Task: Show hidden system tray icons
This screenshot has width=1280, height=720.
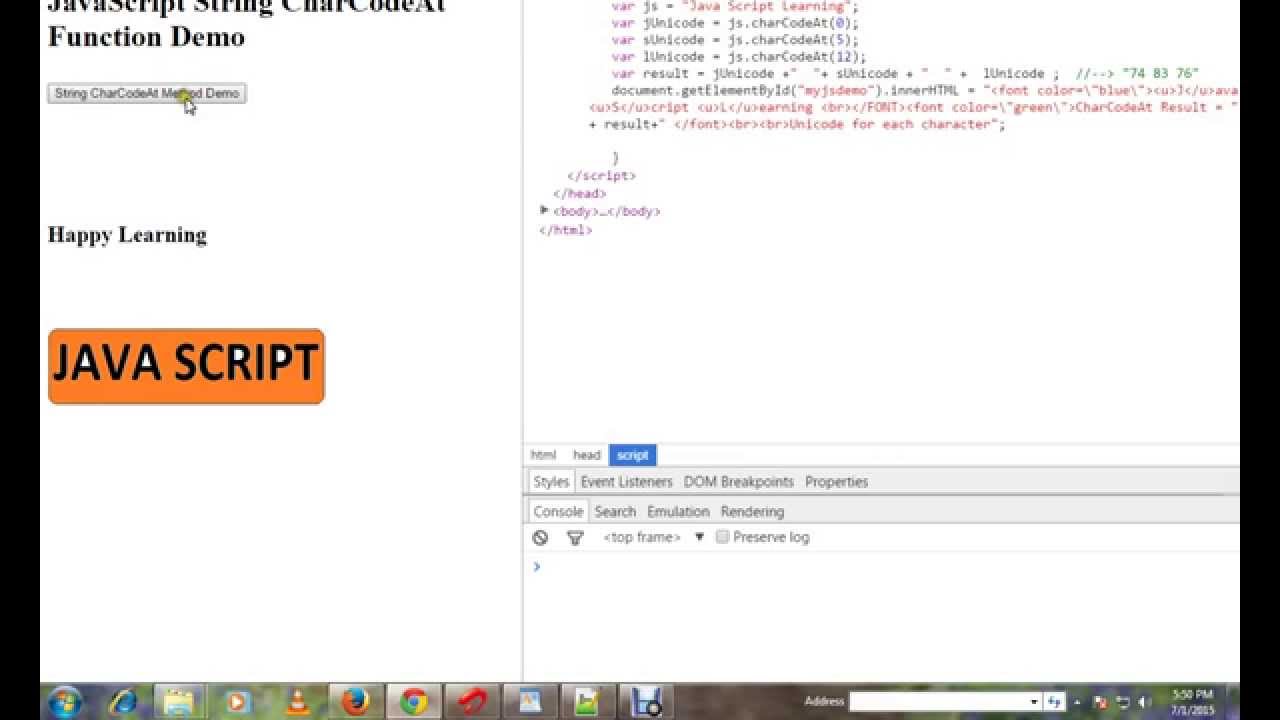Action: [1078, 702]
